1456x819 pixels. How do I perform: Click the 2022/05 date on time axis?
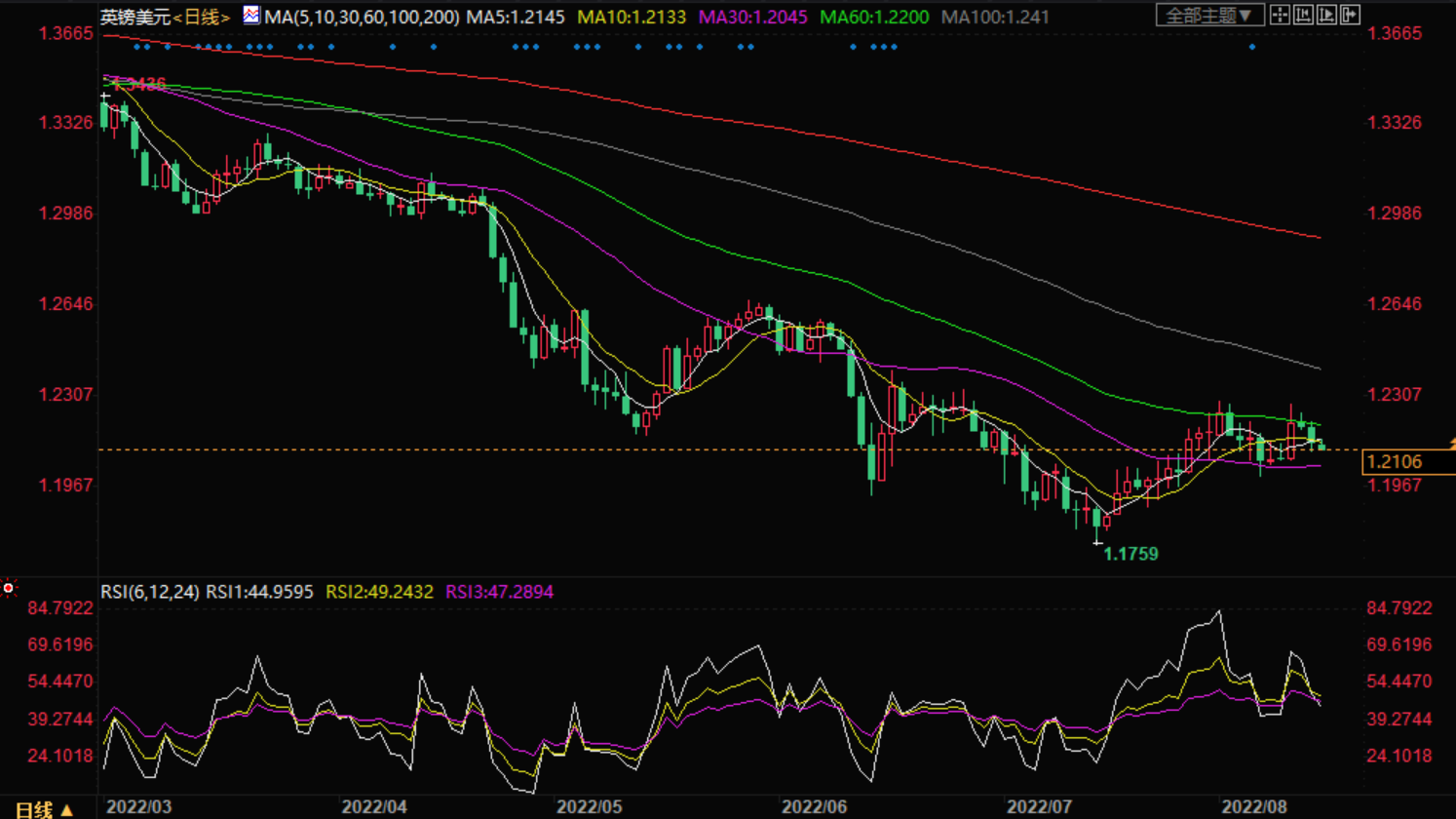click(589, 807)
